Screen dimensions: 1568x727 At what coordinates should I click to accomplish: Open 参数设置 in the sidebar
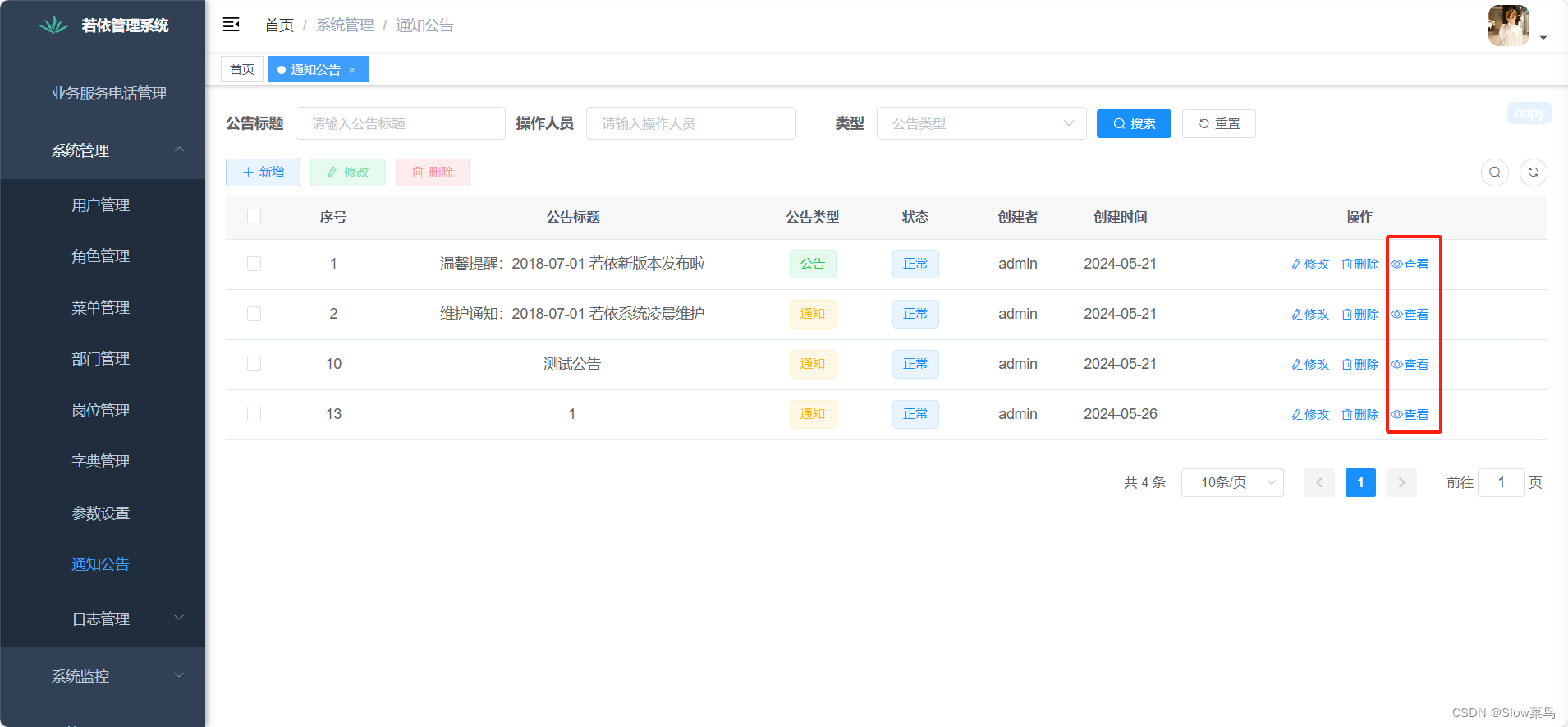pyautogui.click(x=103, y=513)
